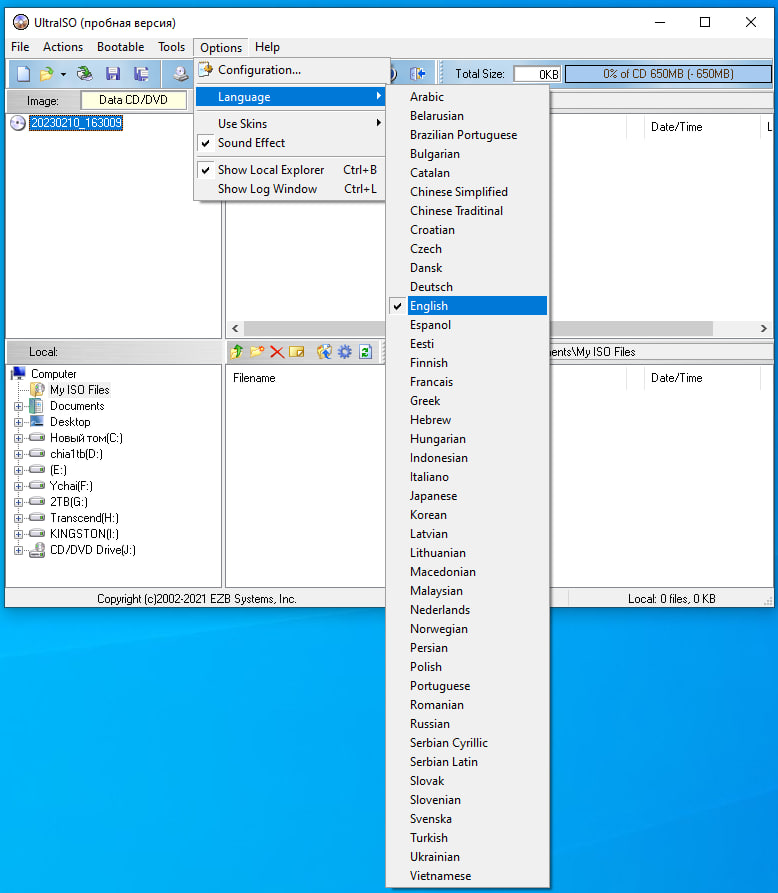Viewport: 778px width, 893px height.
Task: Select Deutsch in the language list
Action: (x=468, y=287)
